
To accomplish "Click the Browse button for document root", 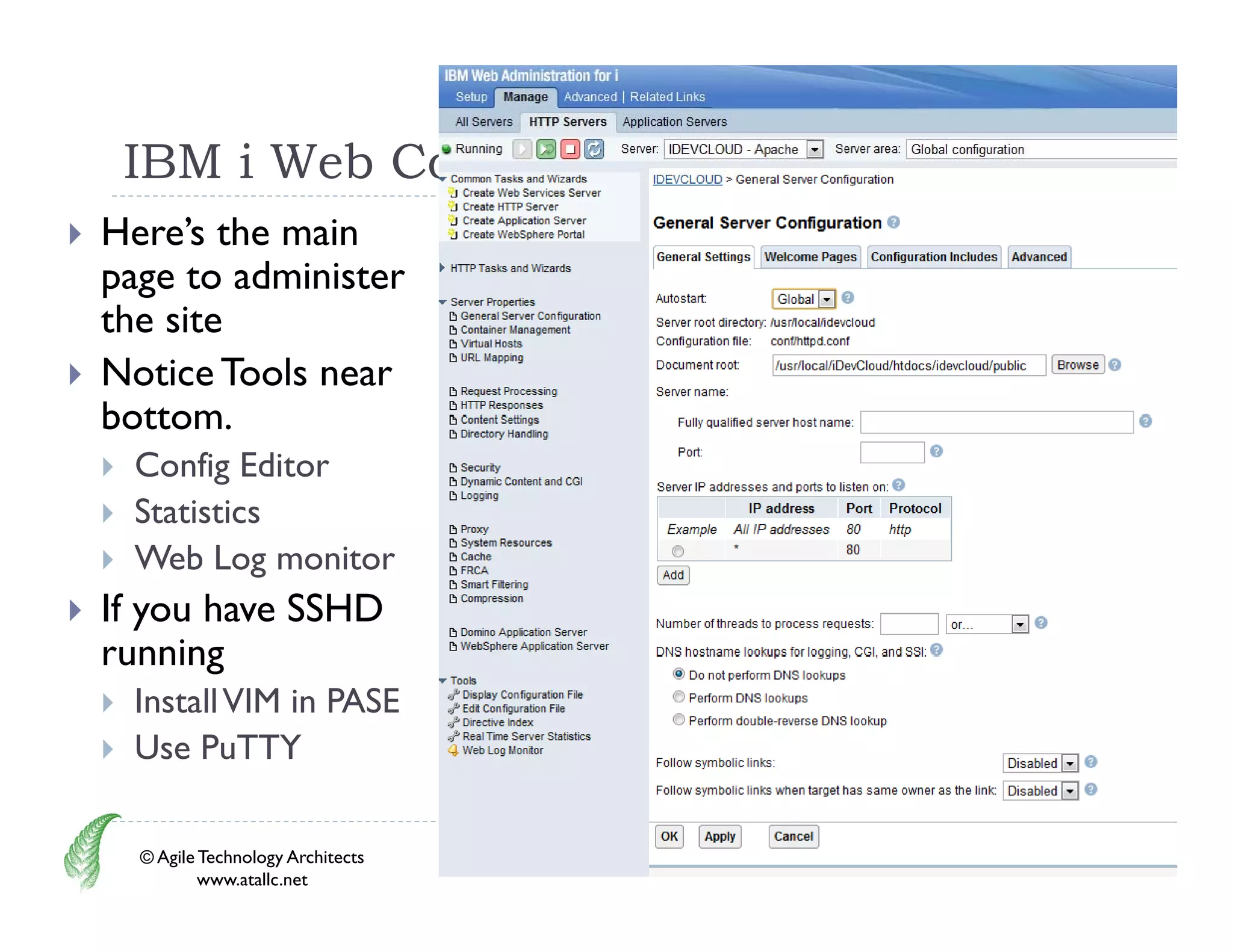I will pos(1078,365).
